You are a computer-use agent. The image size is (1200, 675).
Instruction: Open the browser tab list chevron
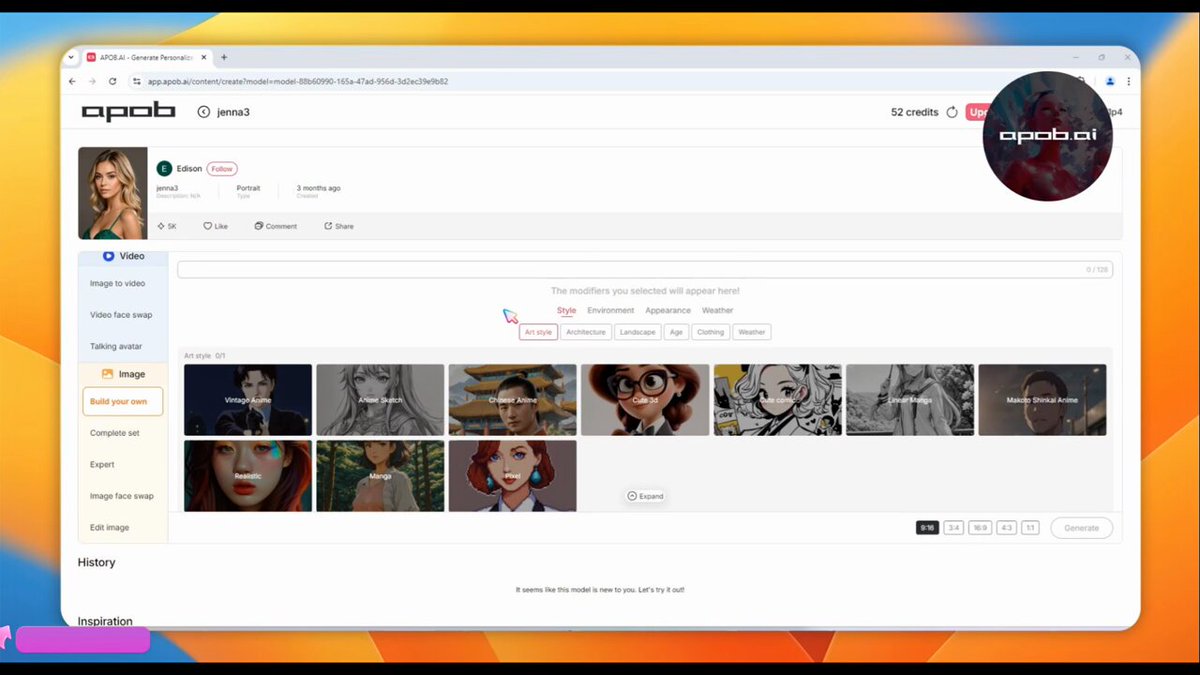[71, 57]
